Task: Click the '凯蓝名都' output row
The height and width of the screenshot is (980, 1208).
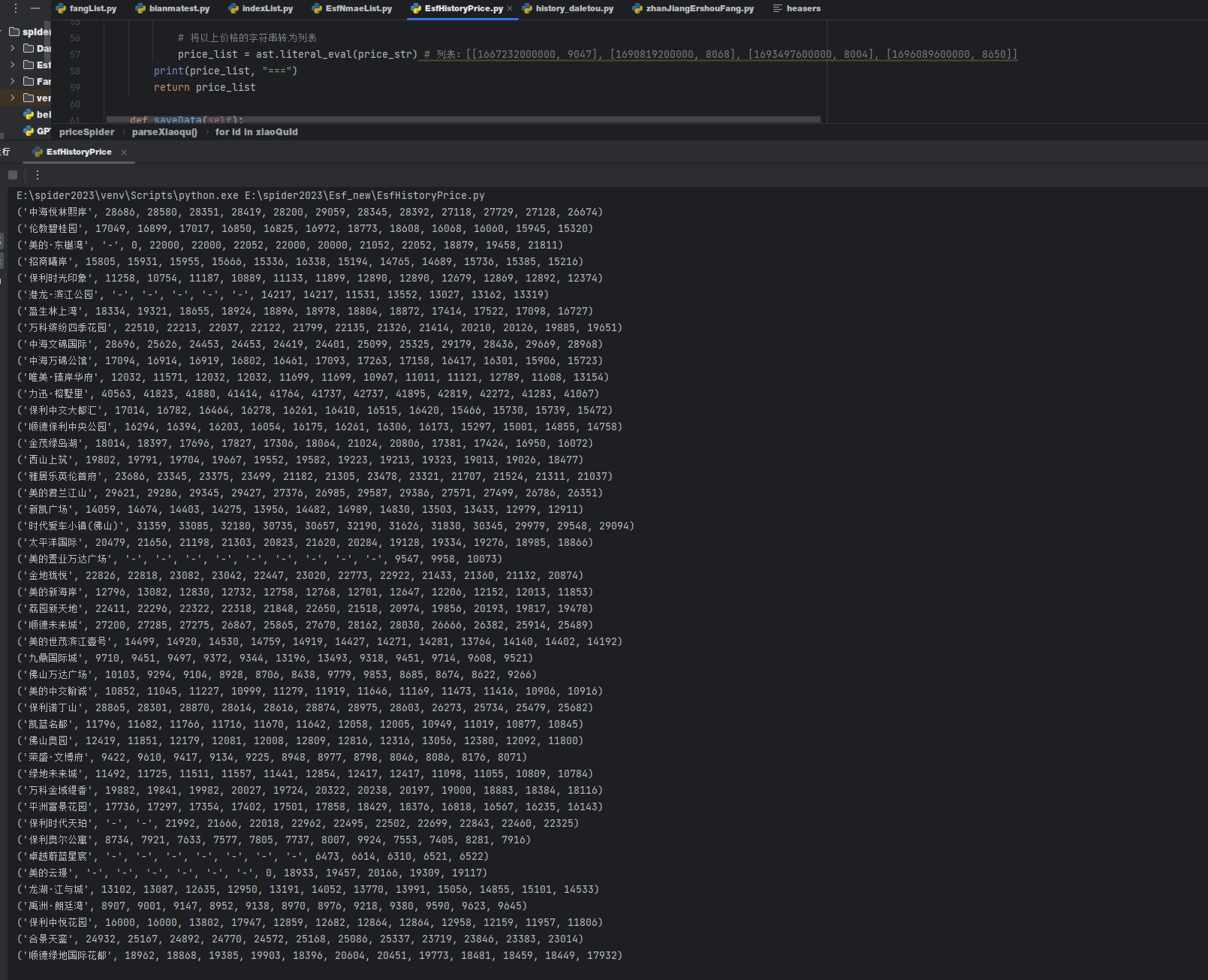Action: click(x=300, y=725)
